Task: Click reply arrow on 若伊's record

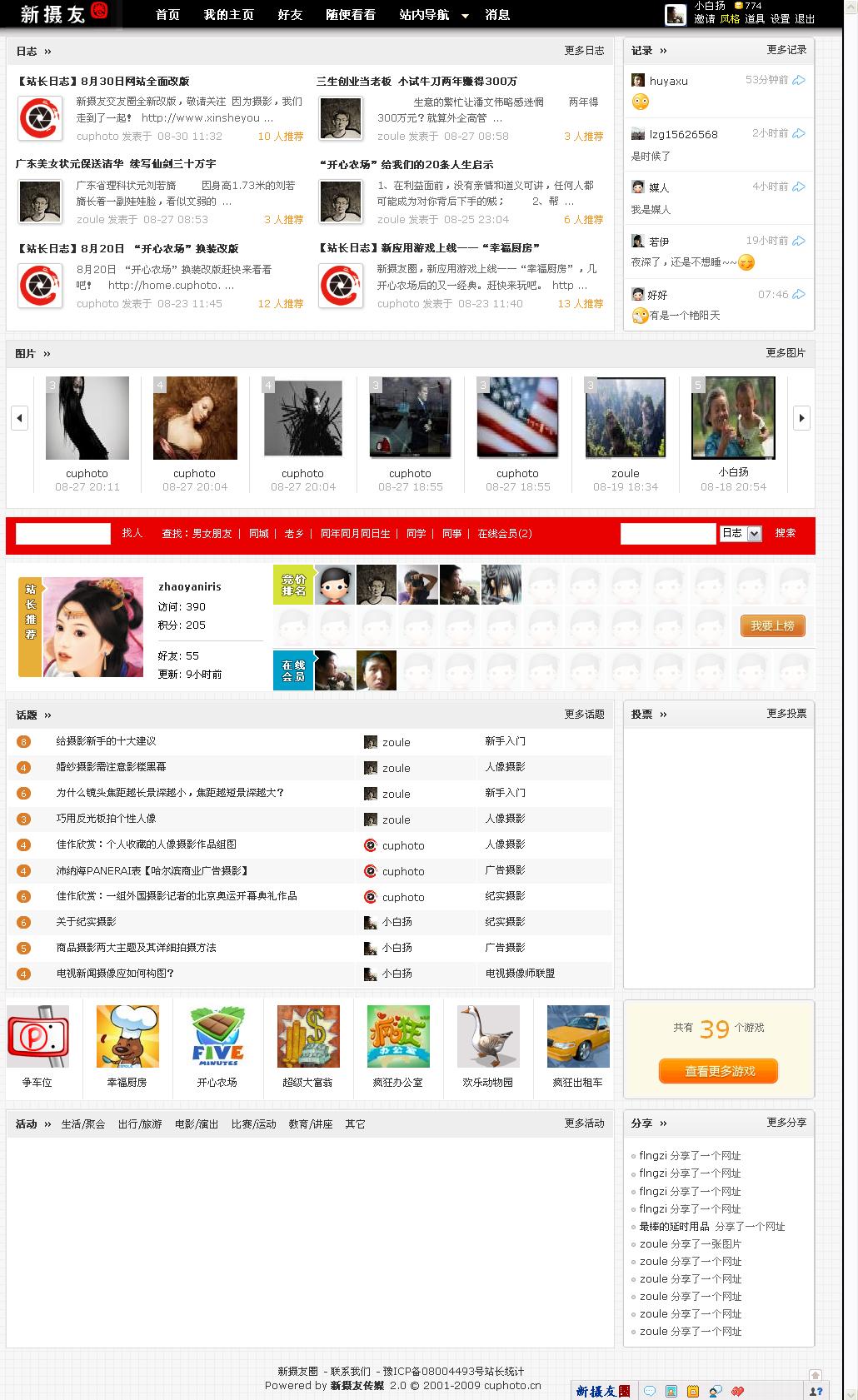Action: [799, 241]
